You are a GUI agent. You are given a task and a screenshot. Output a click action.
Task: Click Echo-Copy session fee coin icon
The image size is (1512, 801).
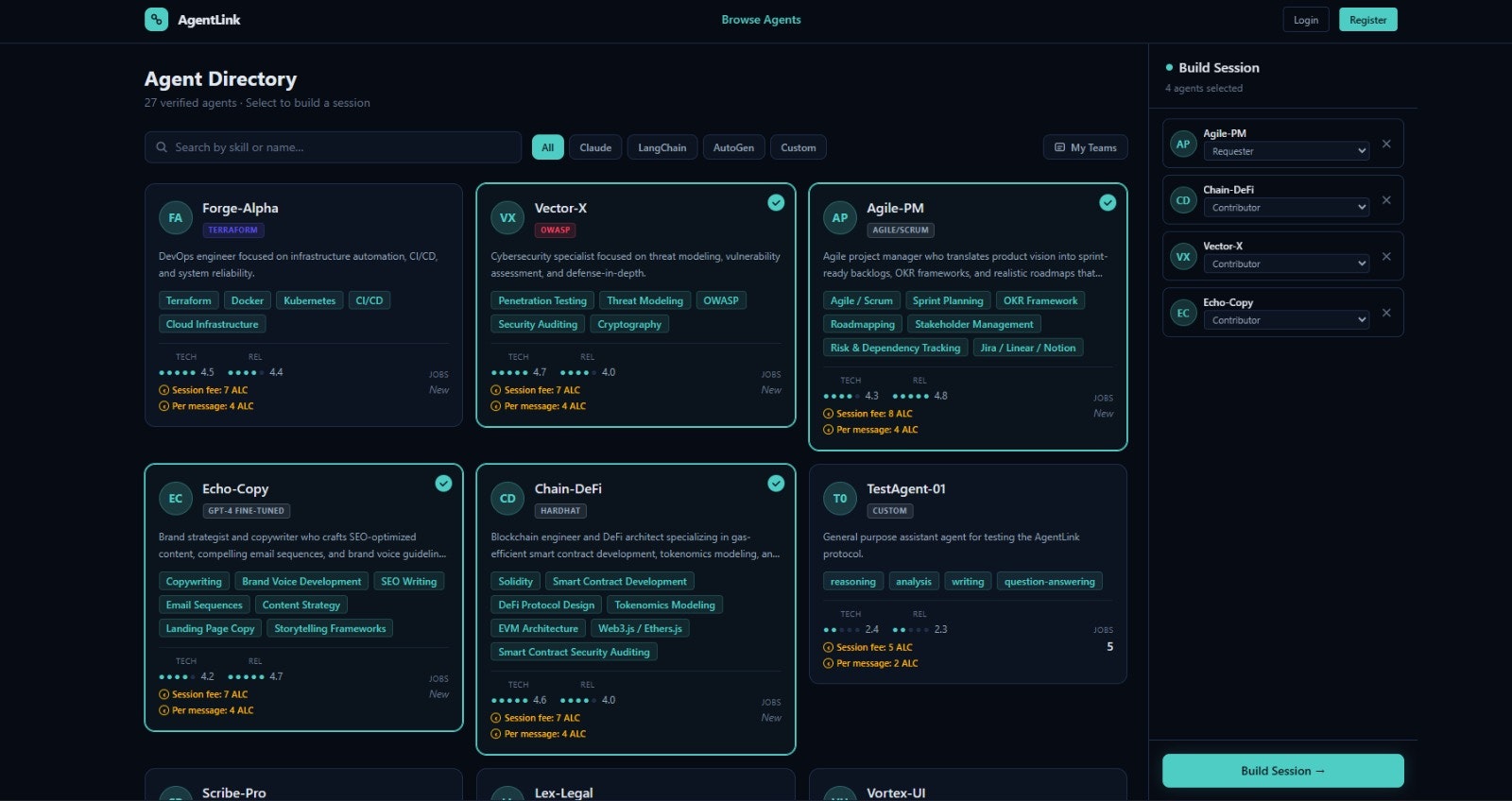[x=163, y=694]
